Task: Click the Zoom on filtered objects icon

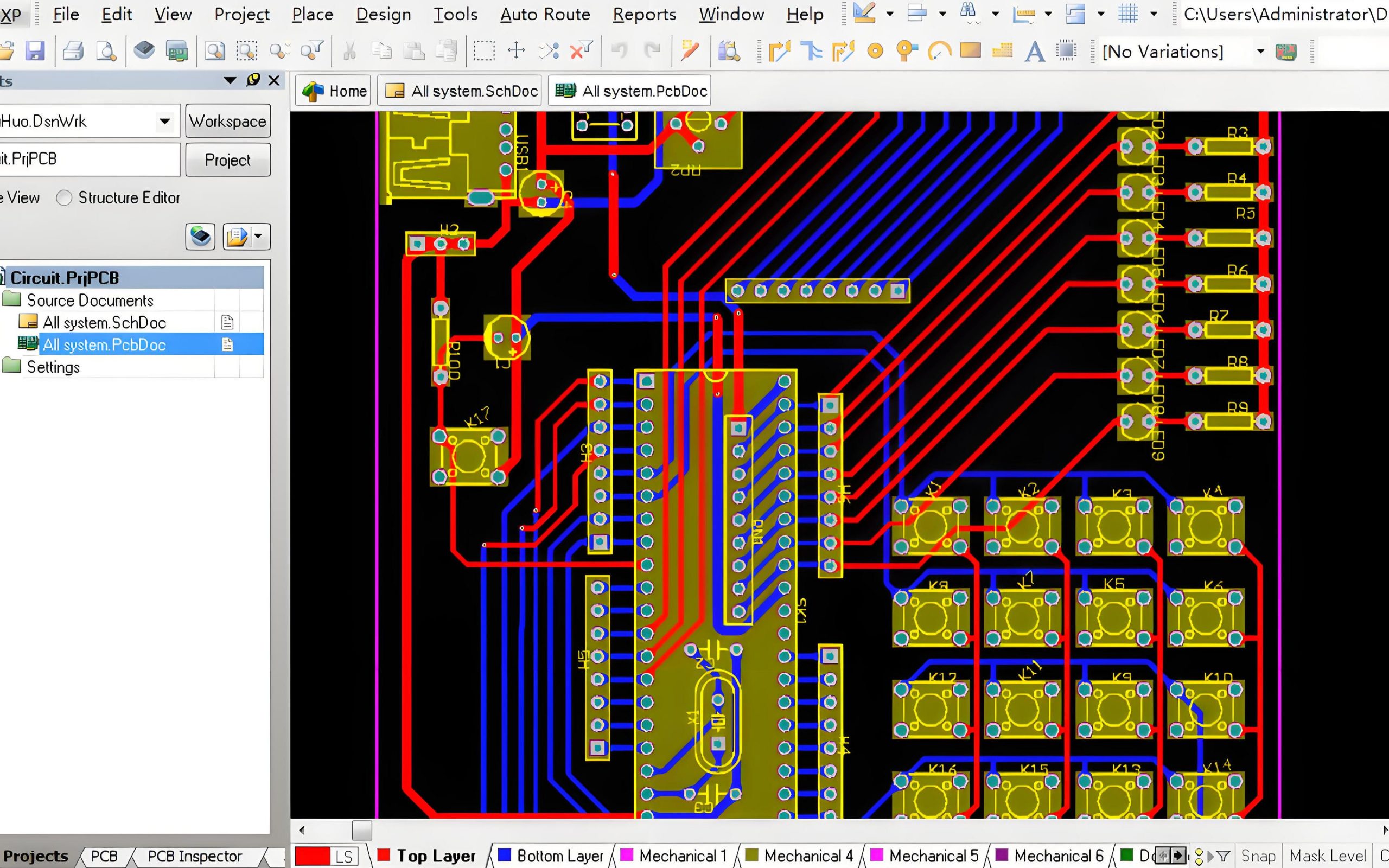Action: pos(312,51)
